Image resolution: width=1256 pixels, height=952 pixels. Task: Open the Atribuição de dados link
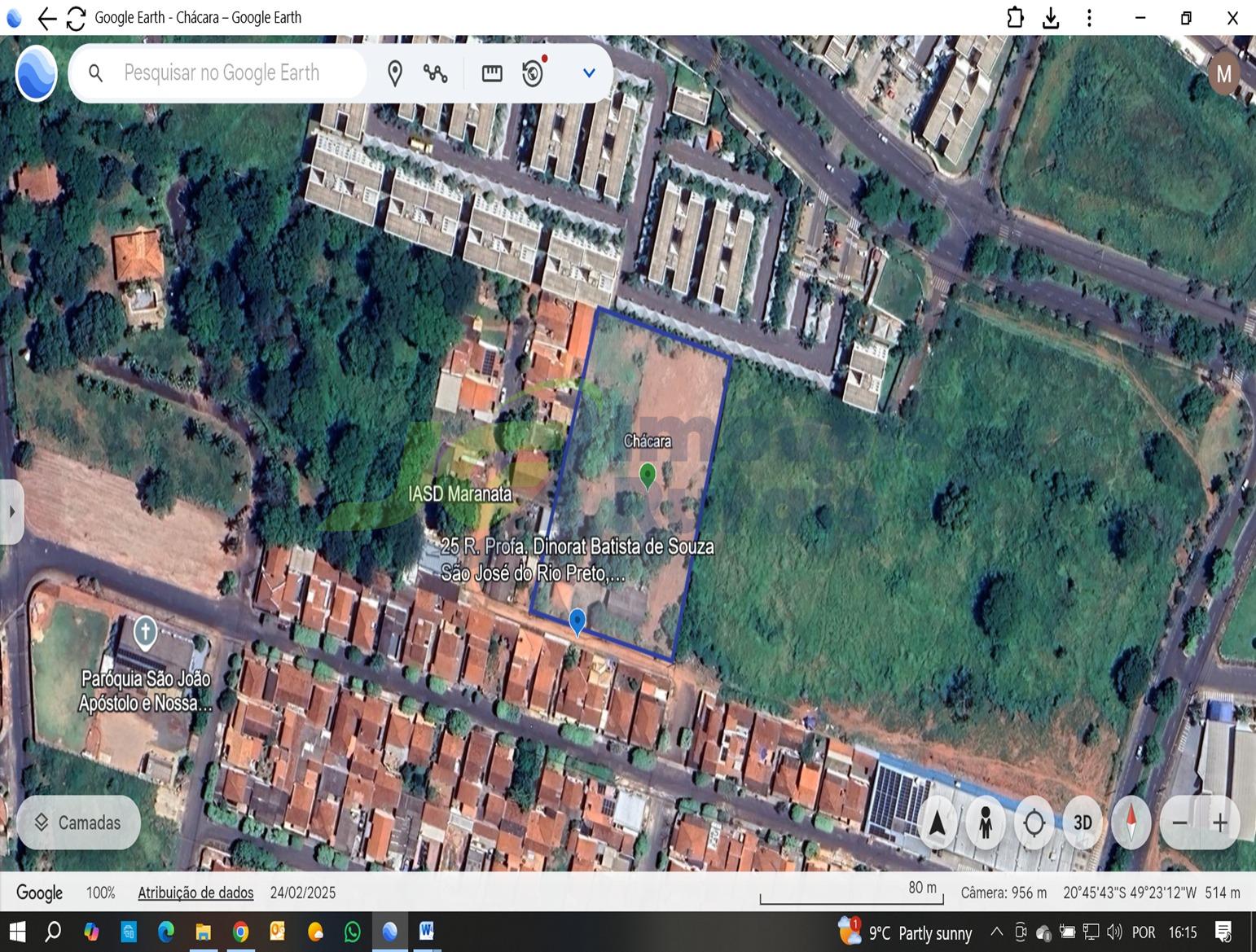point(195,893)
